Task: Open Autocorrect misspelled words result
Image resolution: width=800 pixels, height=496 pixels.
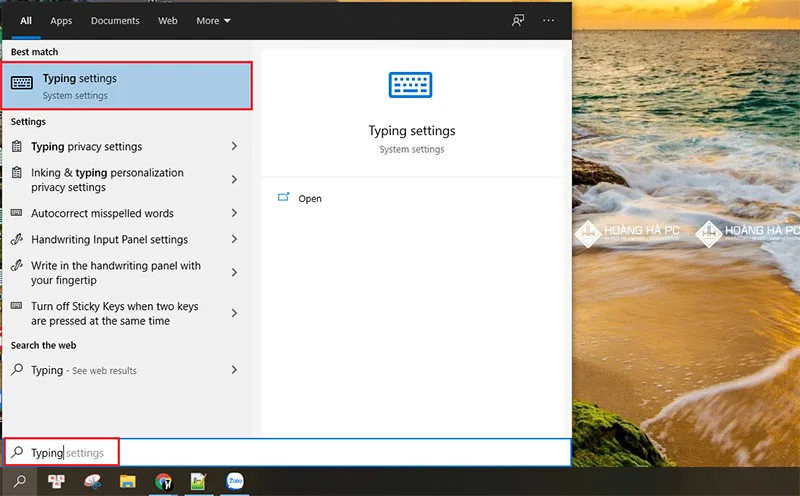Action: (125, 213)
